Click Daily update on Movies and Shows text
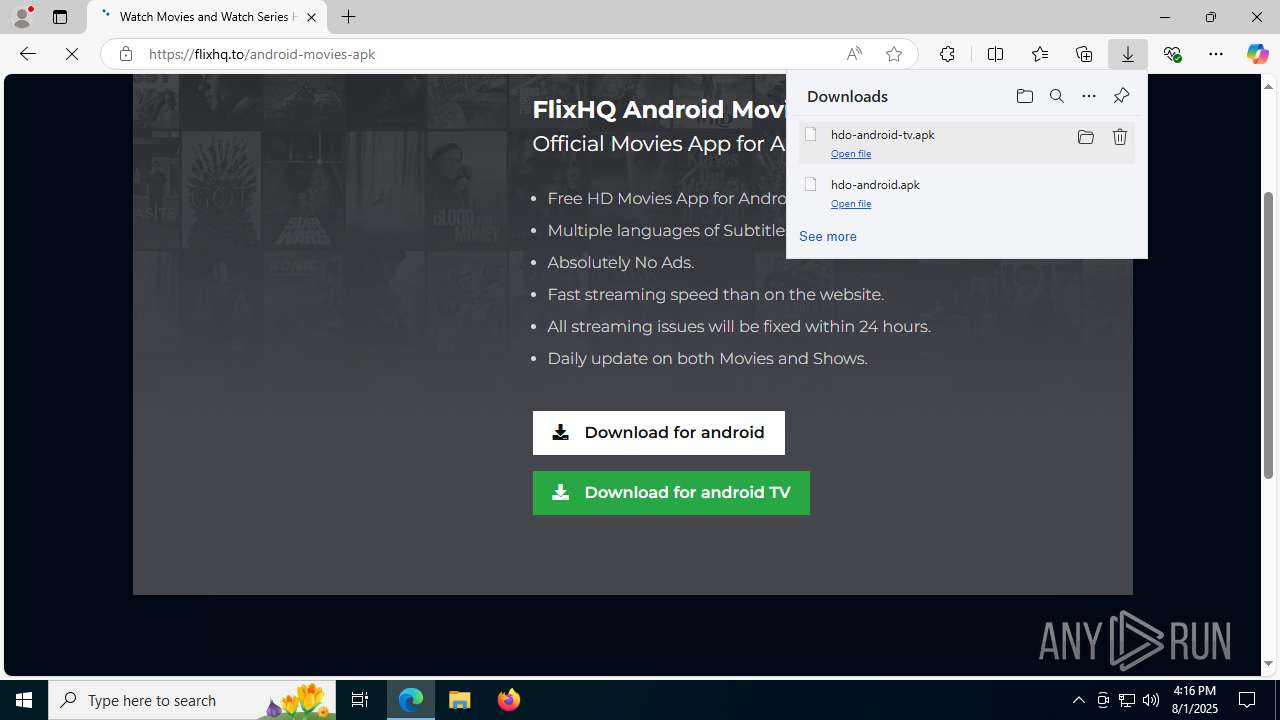 click(707, 359)
